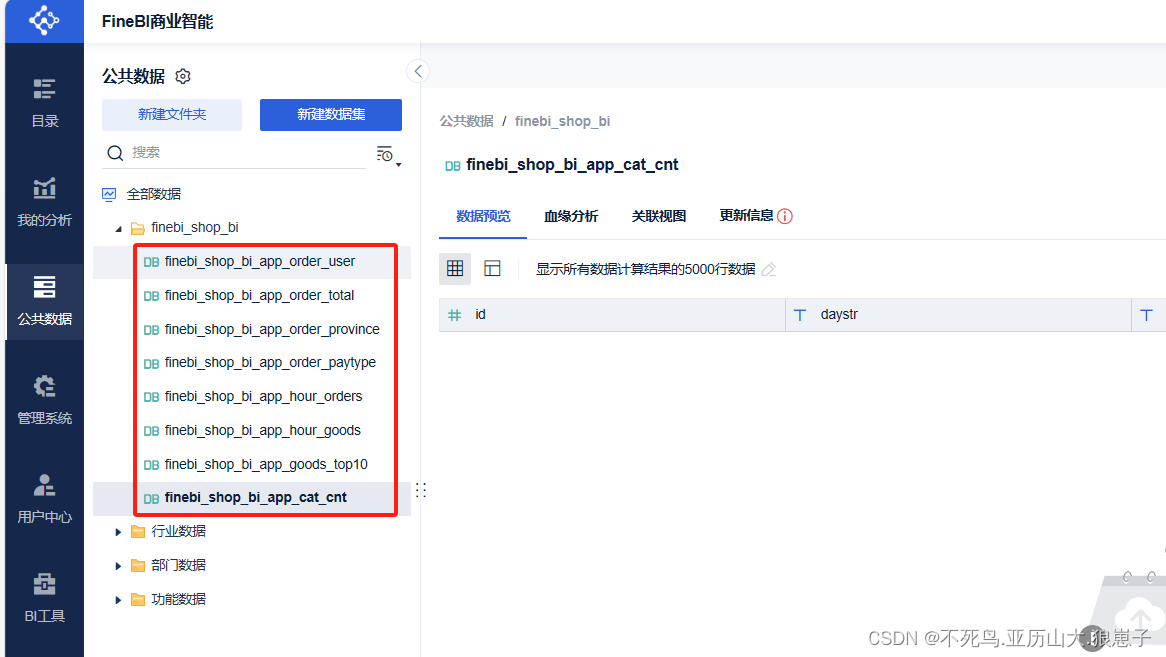The height and width of the screenshot is (657, 1166).
Task: Click the 全部数据 icon
Action: coord(109,195)
